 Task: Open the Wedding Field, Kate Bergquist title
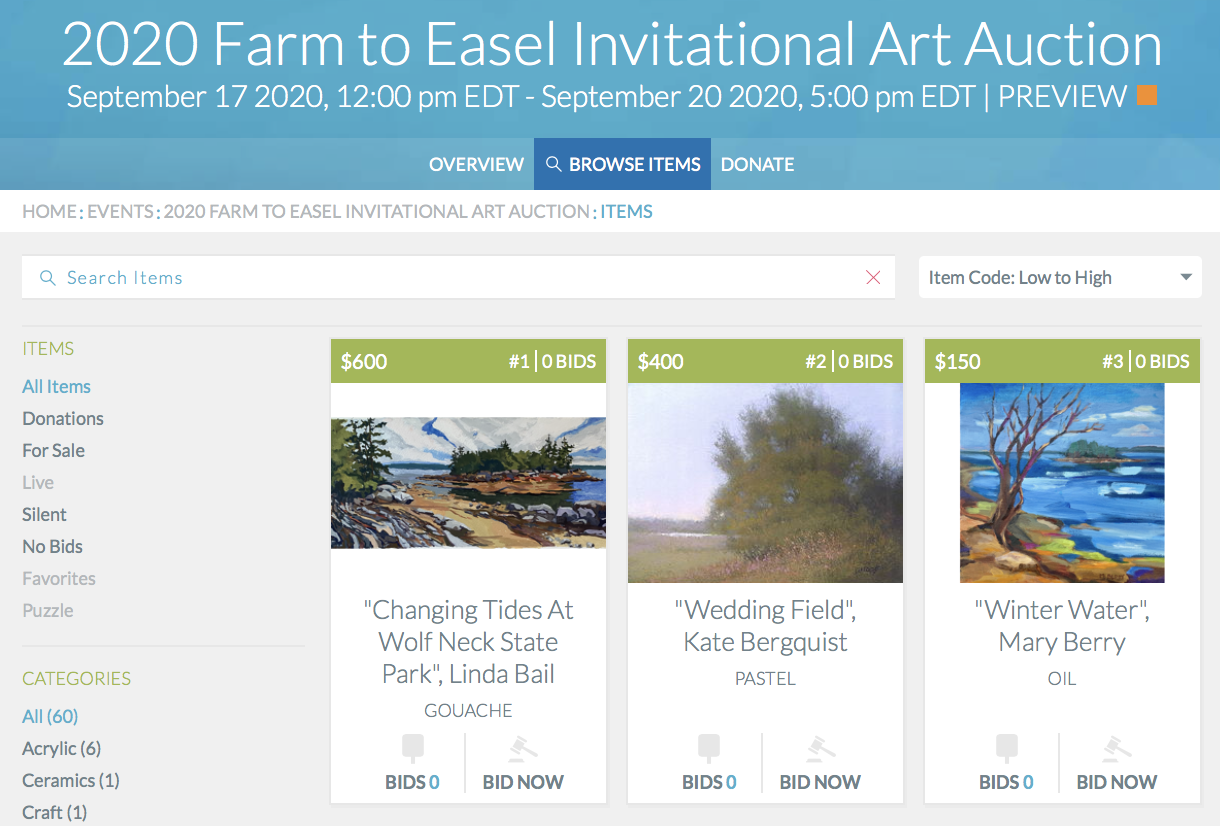click(x=765, y=626)
